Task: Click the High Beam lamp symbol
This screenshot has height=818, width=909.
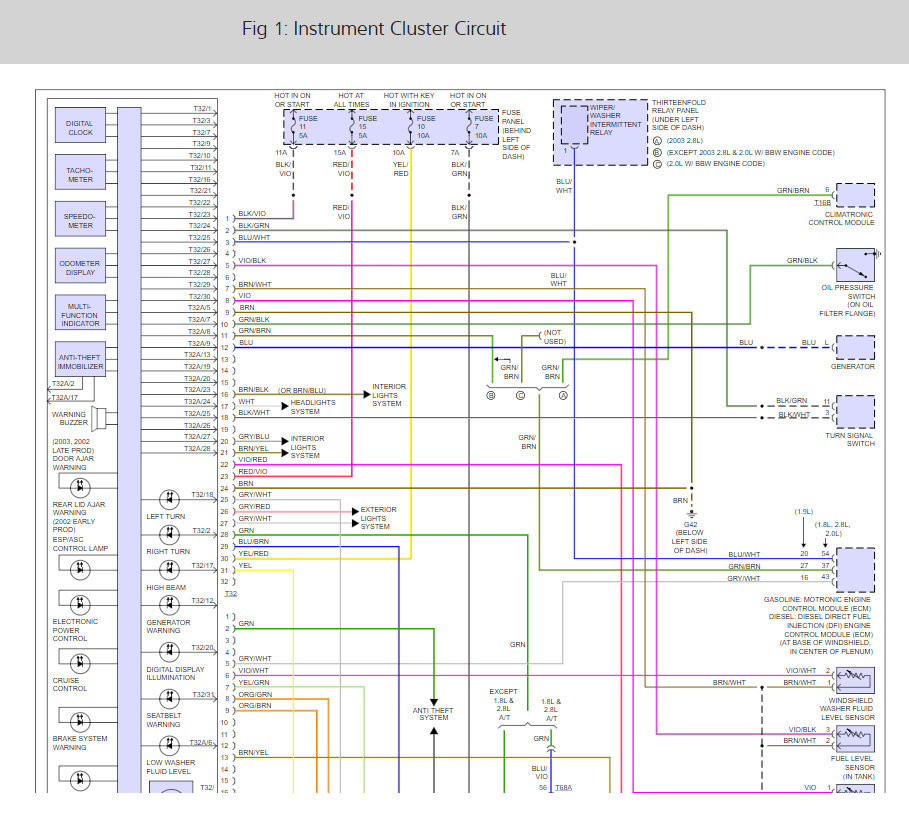Action: tap(169, 569)
